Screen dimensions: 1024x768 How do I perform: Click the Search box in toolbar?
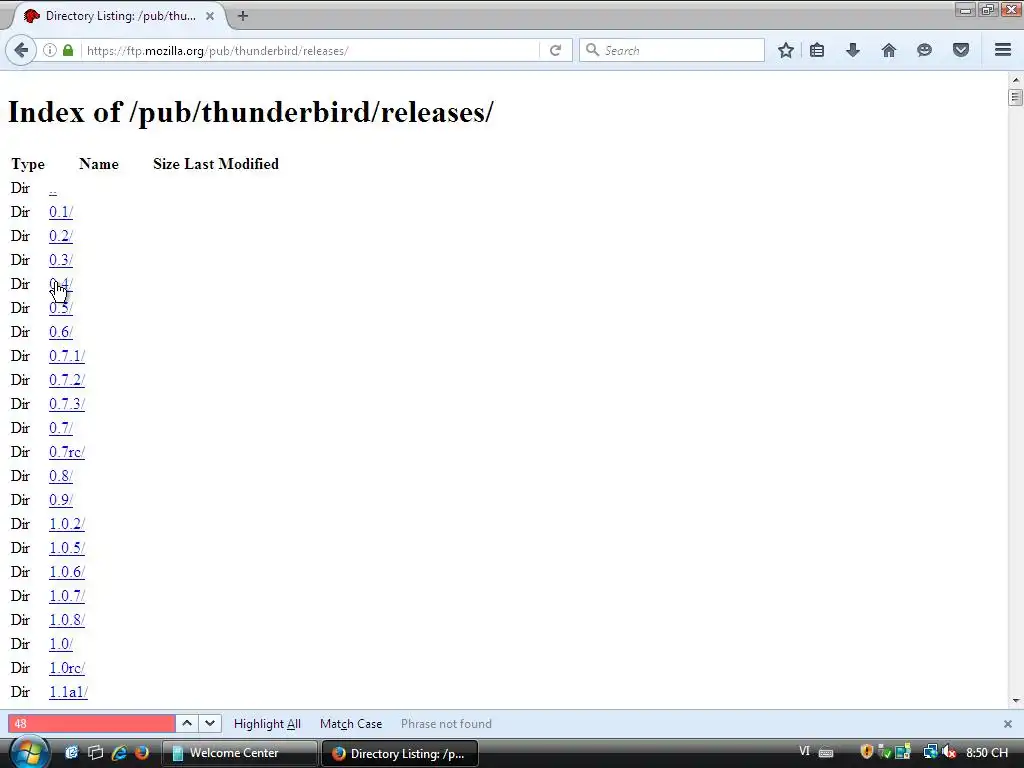672,50
